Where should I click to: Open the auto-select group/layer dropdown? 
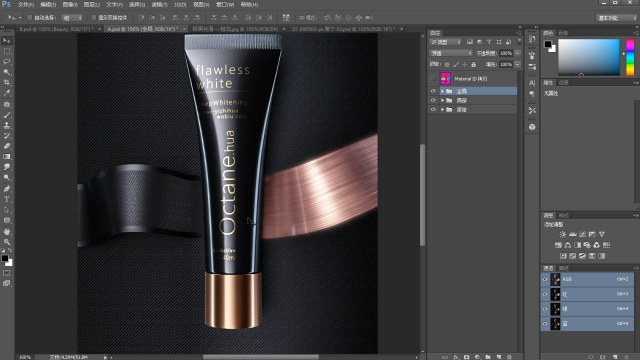(72, 18)
